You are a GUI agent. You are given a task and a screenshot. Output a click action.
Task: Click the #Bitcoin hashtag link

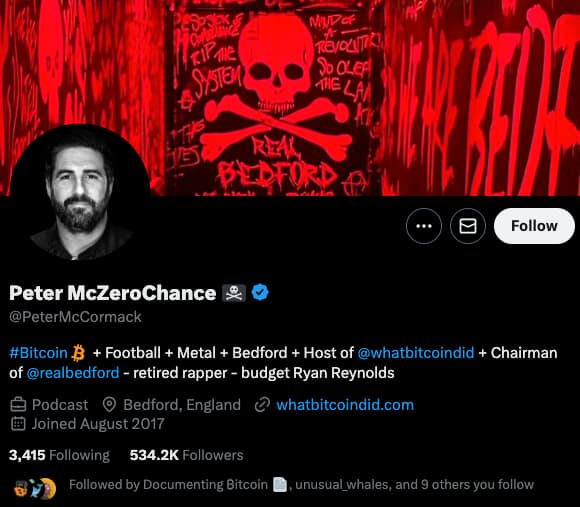click(x=38, y=353)
